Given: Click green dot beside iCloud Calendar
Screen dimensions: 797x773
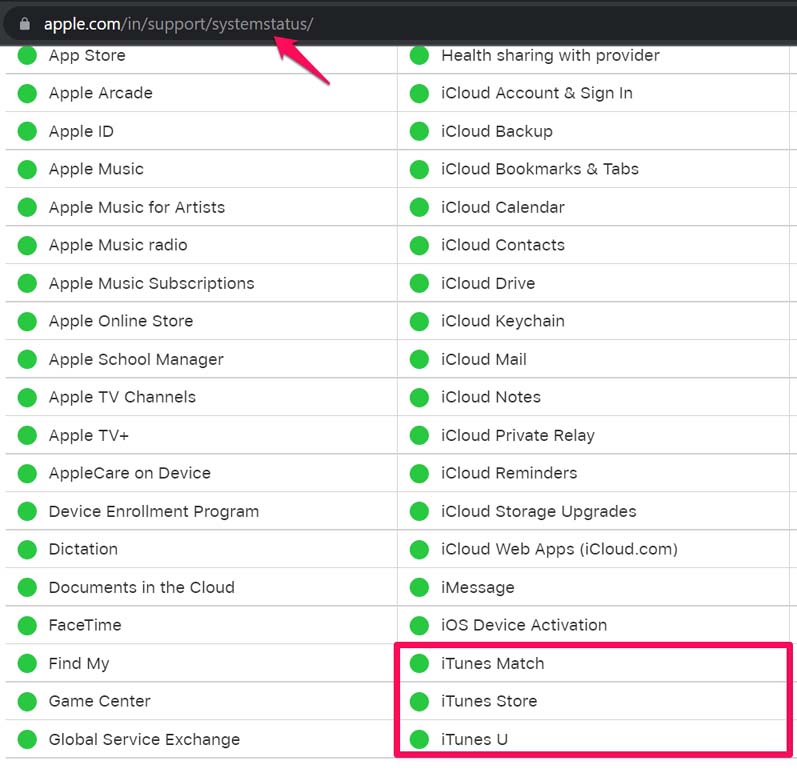Looking at the screenshot, I should pos(419,207).
